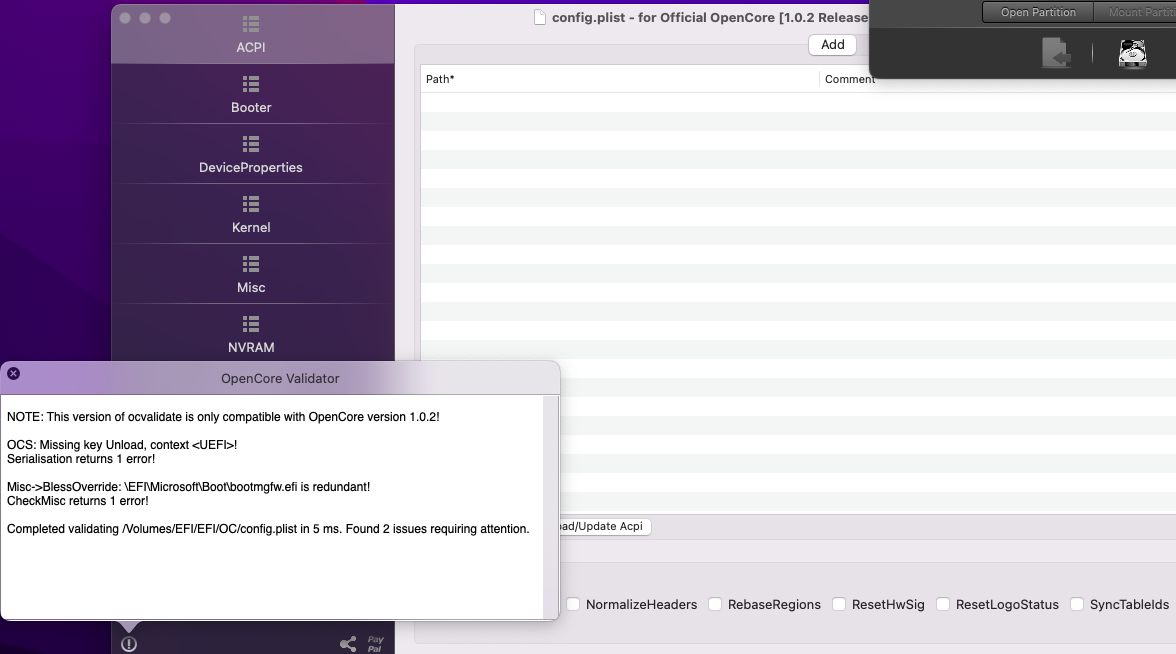The width and height of the screenshot is (1176, 654).
Task: Click the hard disk drive icon
Action: click(1132, 53)
